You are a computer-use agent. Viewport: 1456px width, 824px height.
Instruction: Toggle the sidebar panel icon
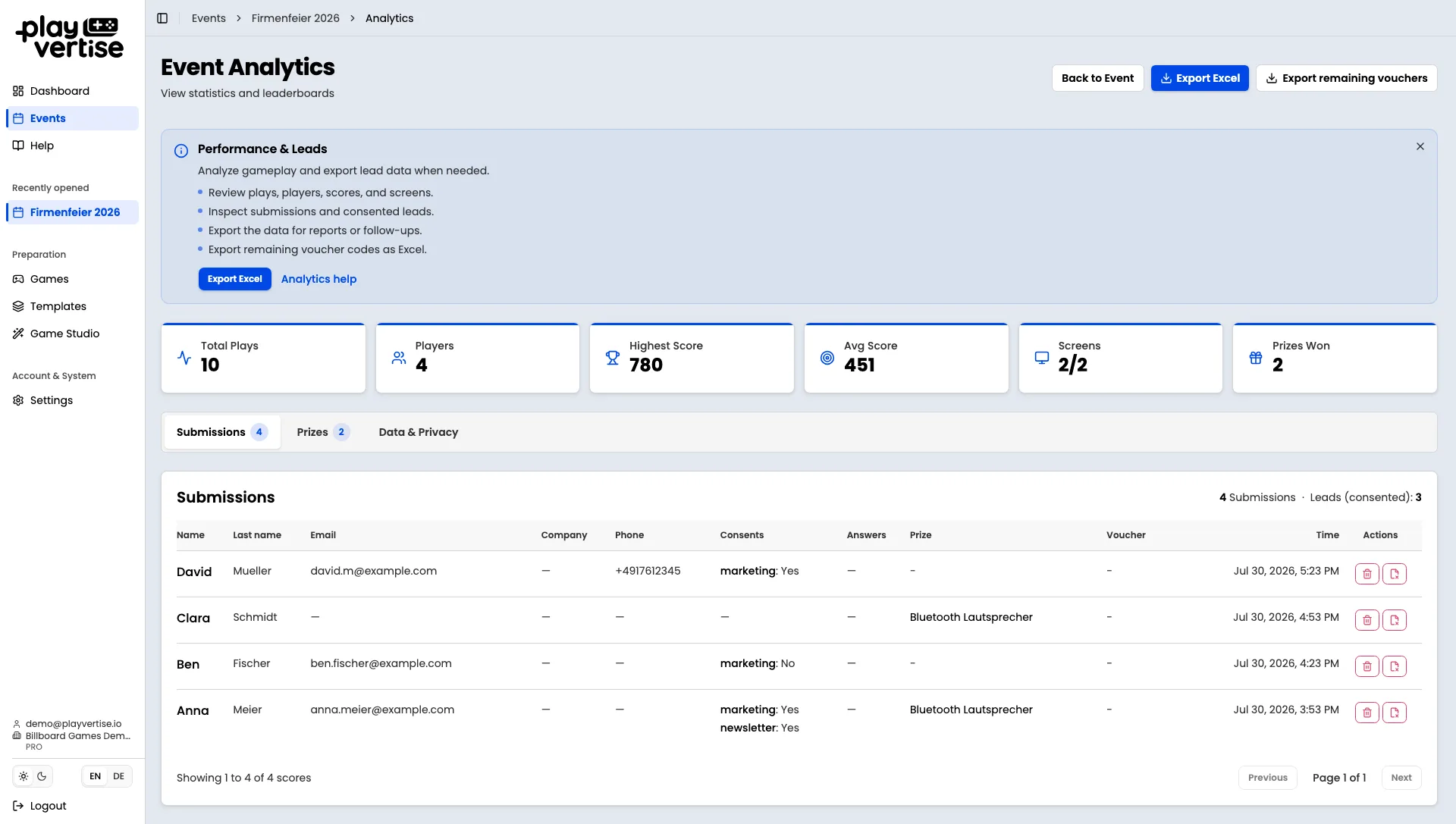[x=162, y=18]
